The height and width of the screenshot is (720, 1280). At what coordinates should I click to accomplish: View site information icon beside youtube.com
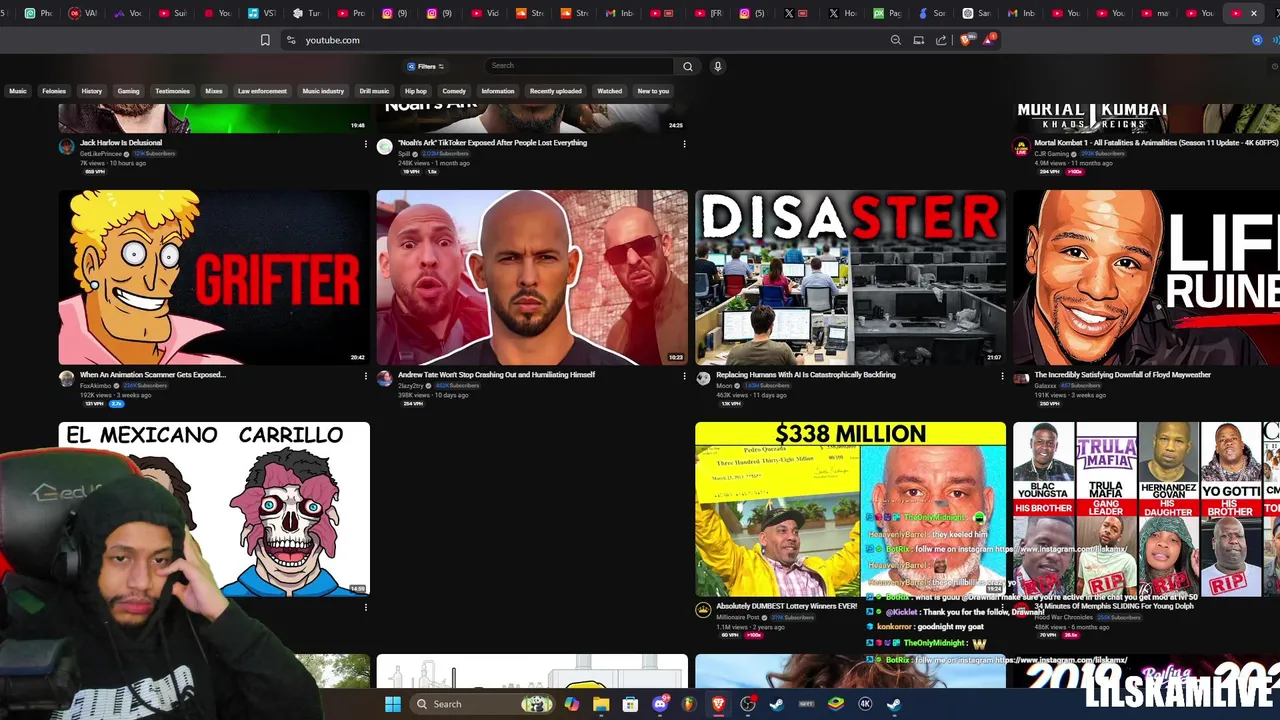291,40
